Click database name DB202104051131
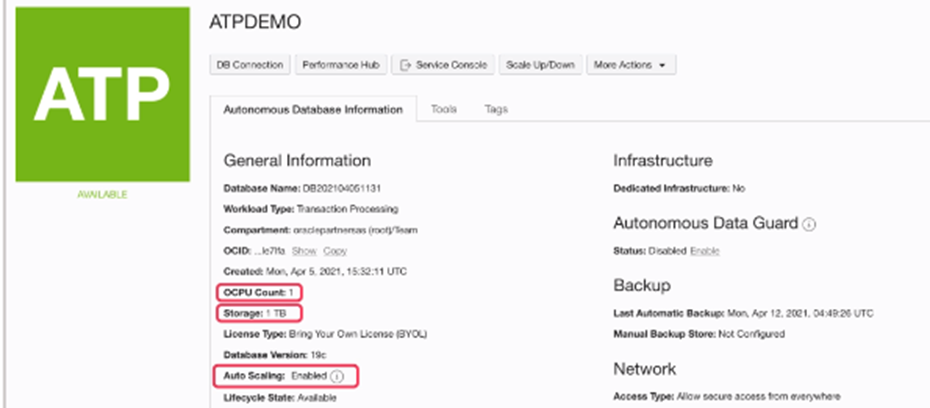930x408 pixels. click(342, 189)
